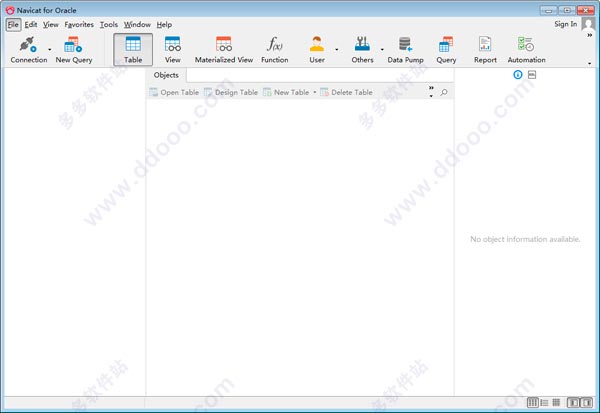Click the Delete Table button

point(346,92)
